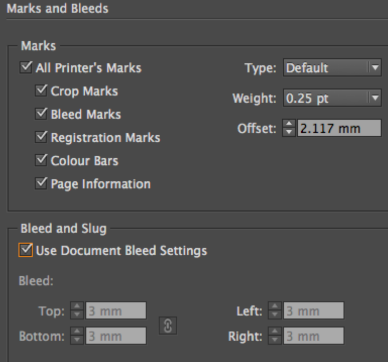388x362 pixels.
Task: Disable the Registration Marks checkbox
Action: click(x=41, y=137)
